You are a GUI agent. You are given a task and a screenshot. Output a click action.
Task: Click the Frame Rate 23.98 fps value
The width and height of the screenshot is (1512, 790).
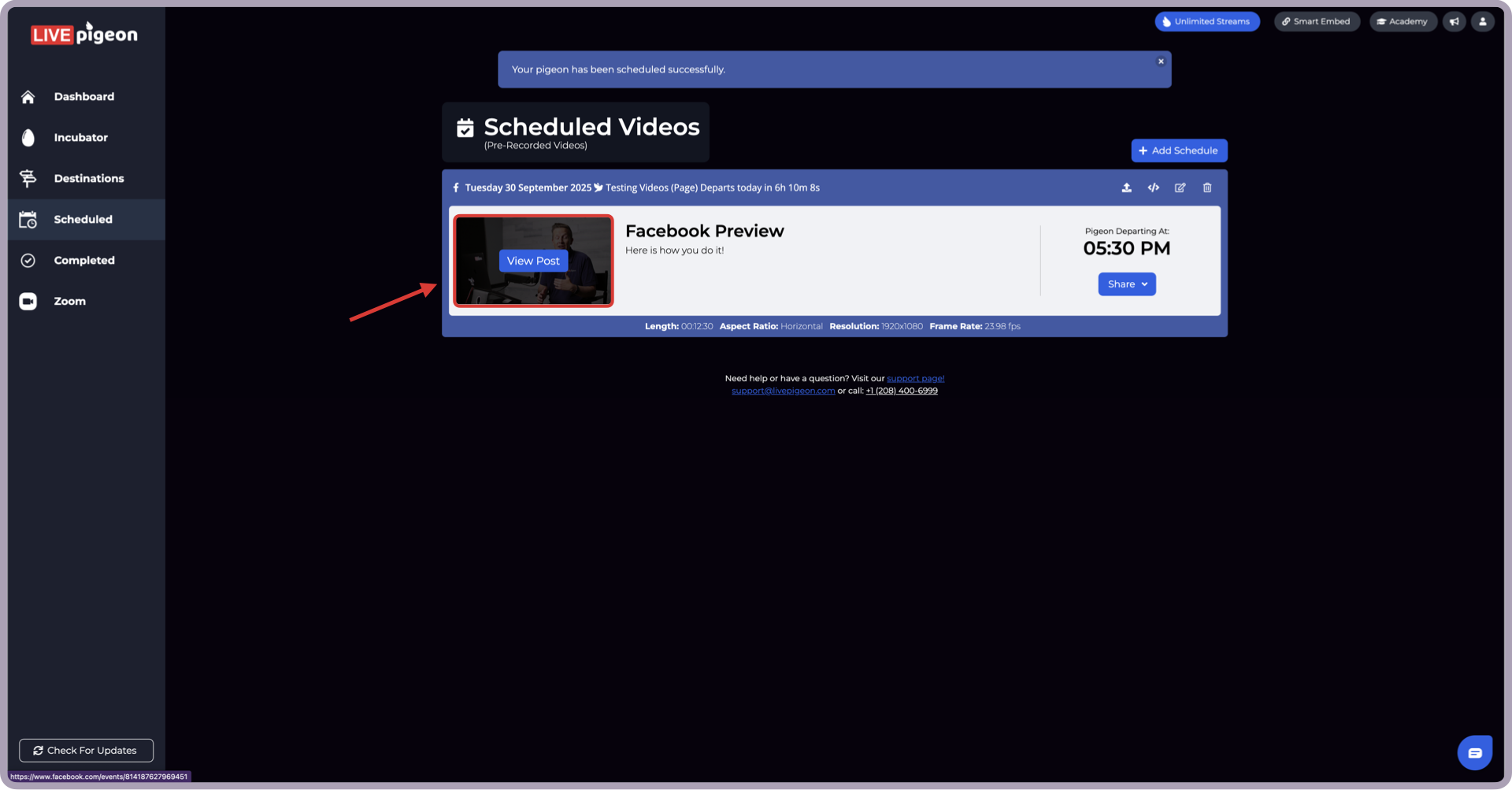[x=1002, y=326]
